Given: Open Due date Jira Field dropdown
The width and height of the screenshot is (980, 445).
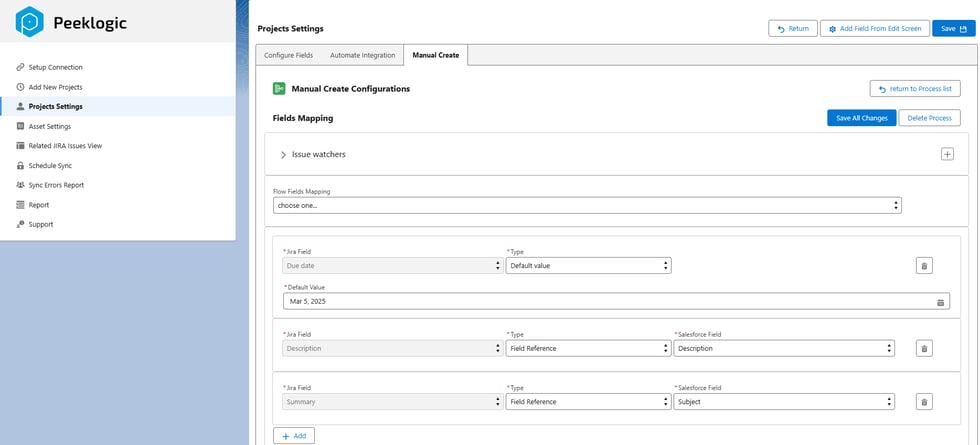Looking at the screenshot, I should (x=392, y=266).
